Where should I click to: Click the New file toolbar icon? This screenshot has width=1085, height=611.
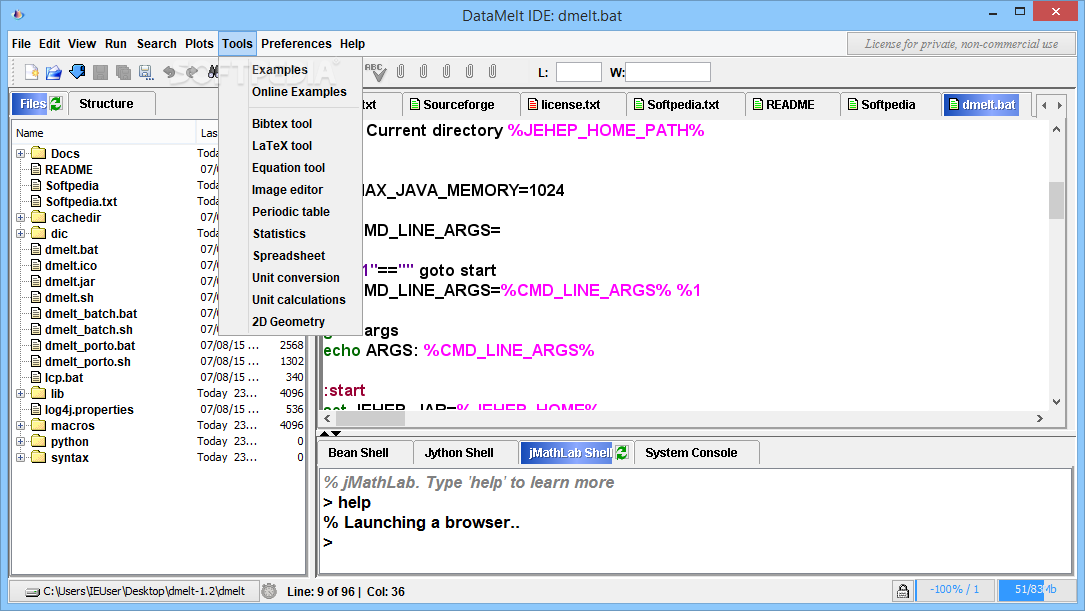pyautogui.click(x=32, y=72)
